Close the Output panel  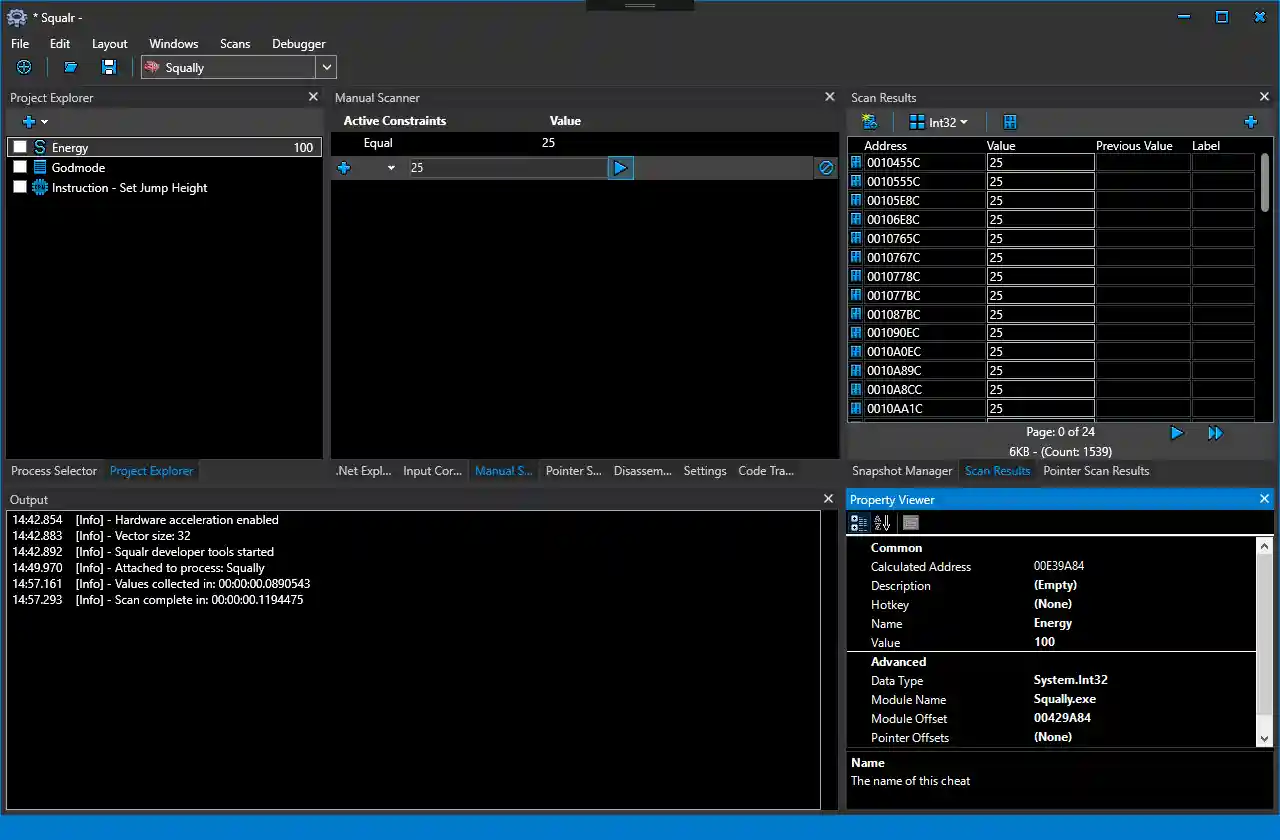pyautogui.click(x=828, y=499)
